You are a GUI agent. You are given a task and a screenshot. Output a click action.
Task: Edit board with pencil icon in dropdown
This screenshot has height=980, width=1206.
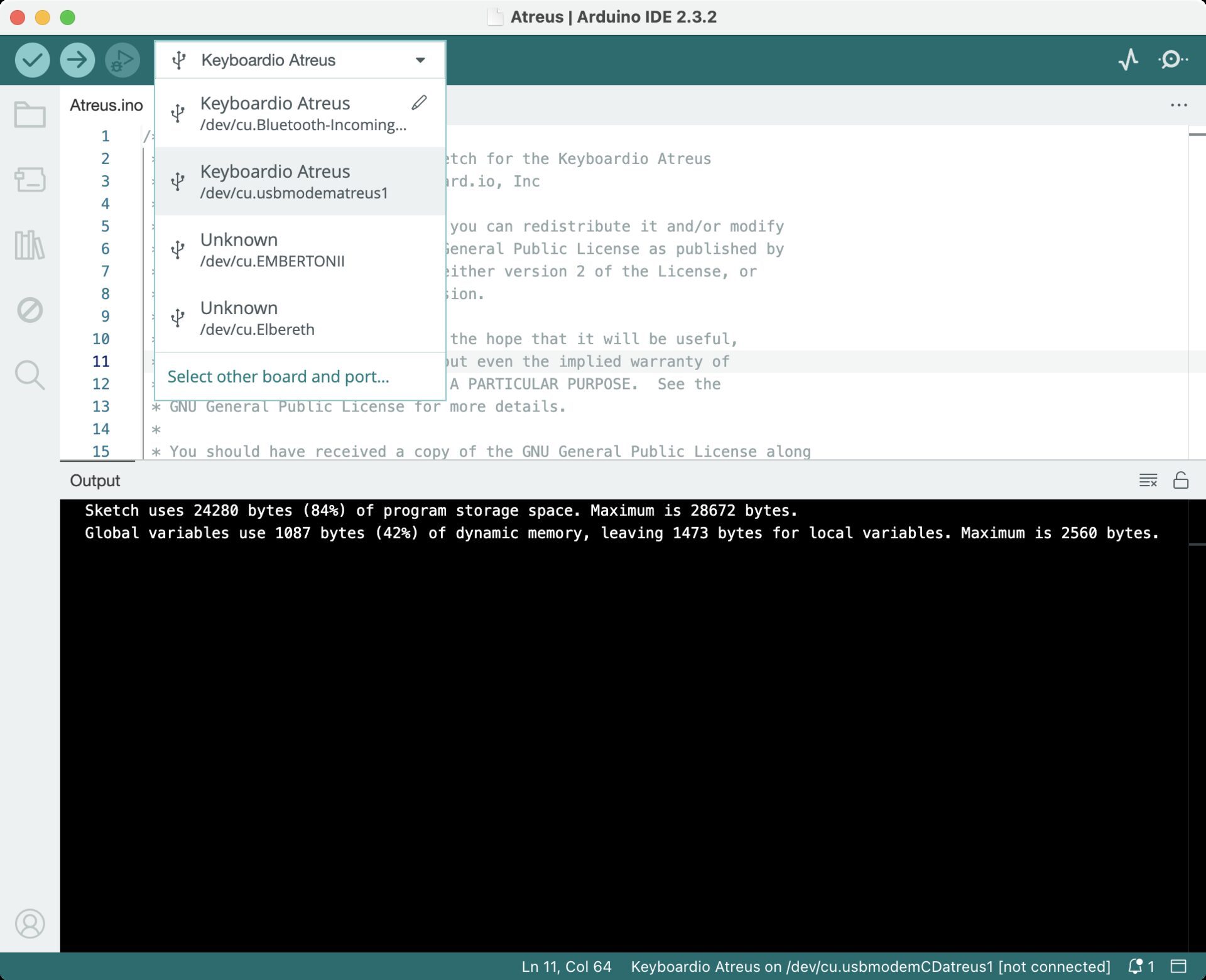pyautogui.click(x=420, y=103)
